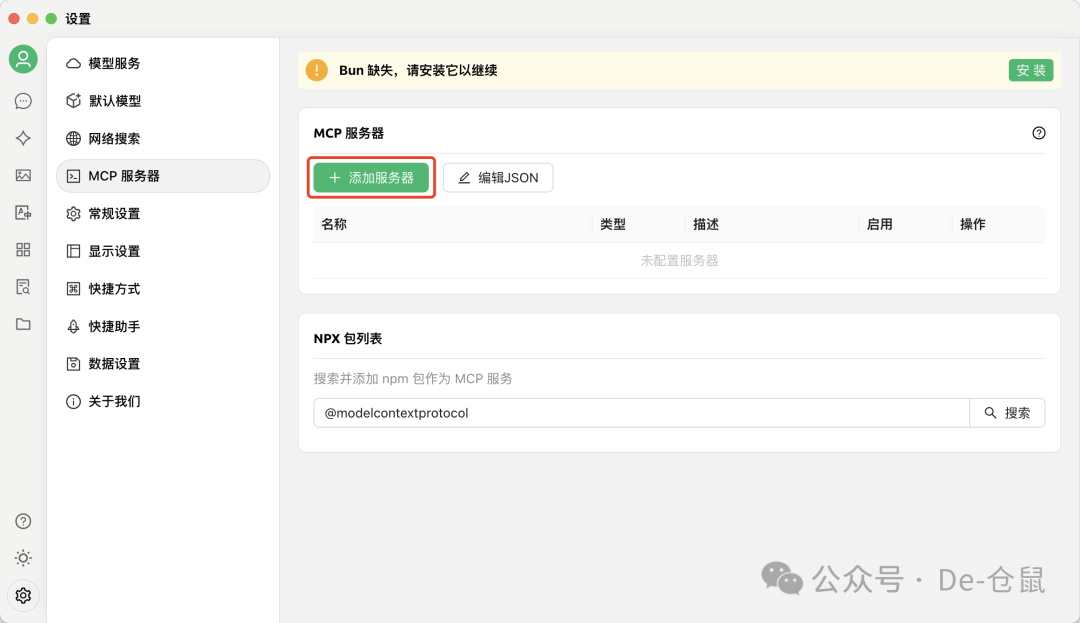
Task: Click the MCP 服务器 help circle icon
Action: click(1039, 131)
